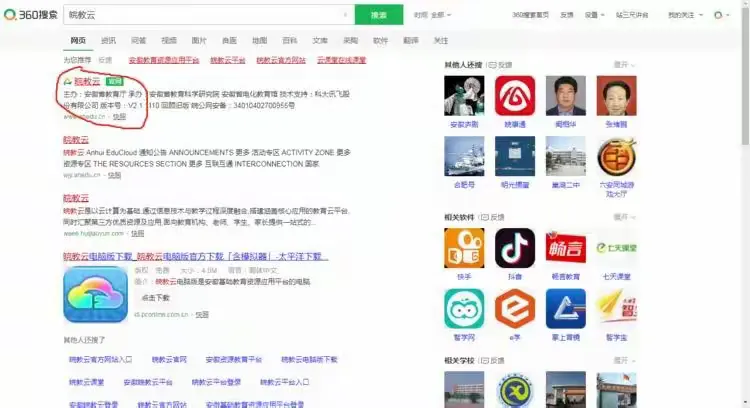750x408 pixels.
Task: Click suggested search 皖教云平台
Action: point(228,60)
